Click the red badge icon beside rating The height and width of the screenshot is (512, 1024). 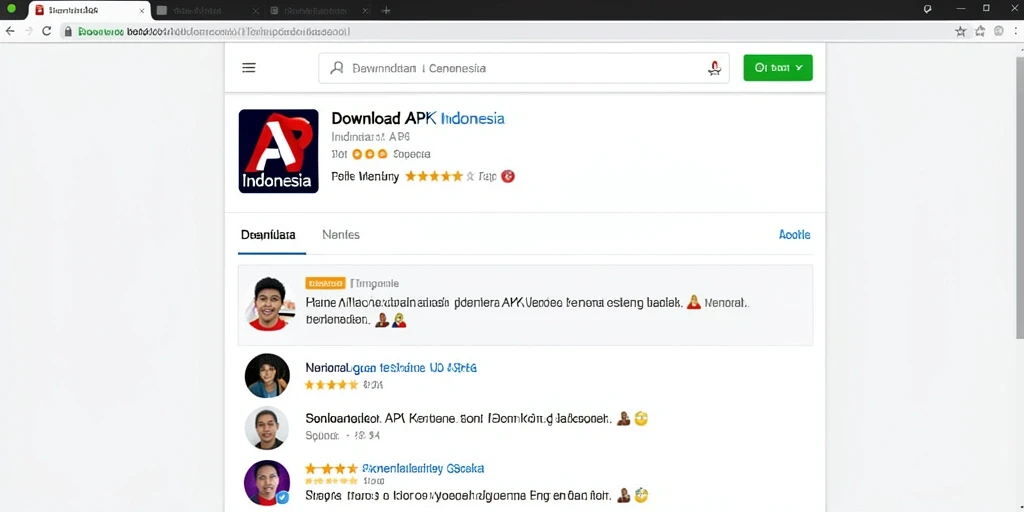508,176
